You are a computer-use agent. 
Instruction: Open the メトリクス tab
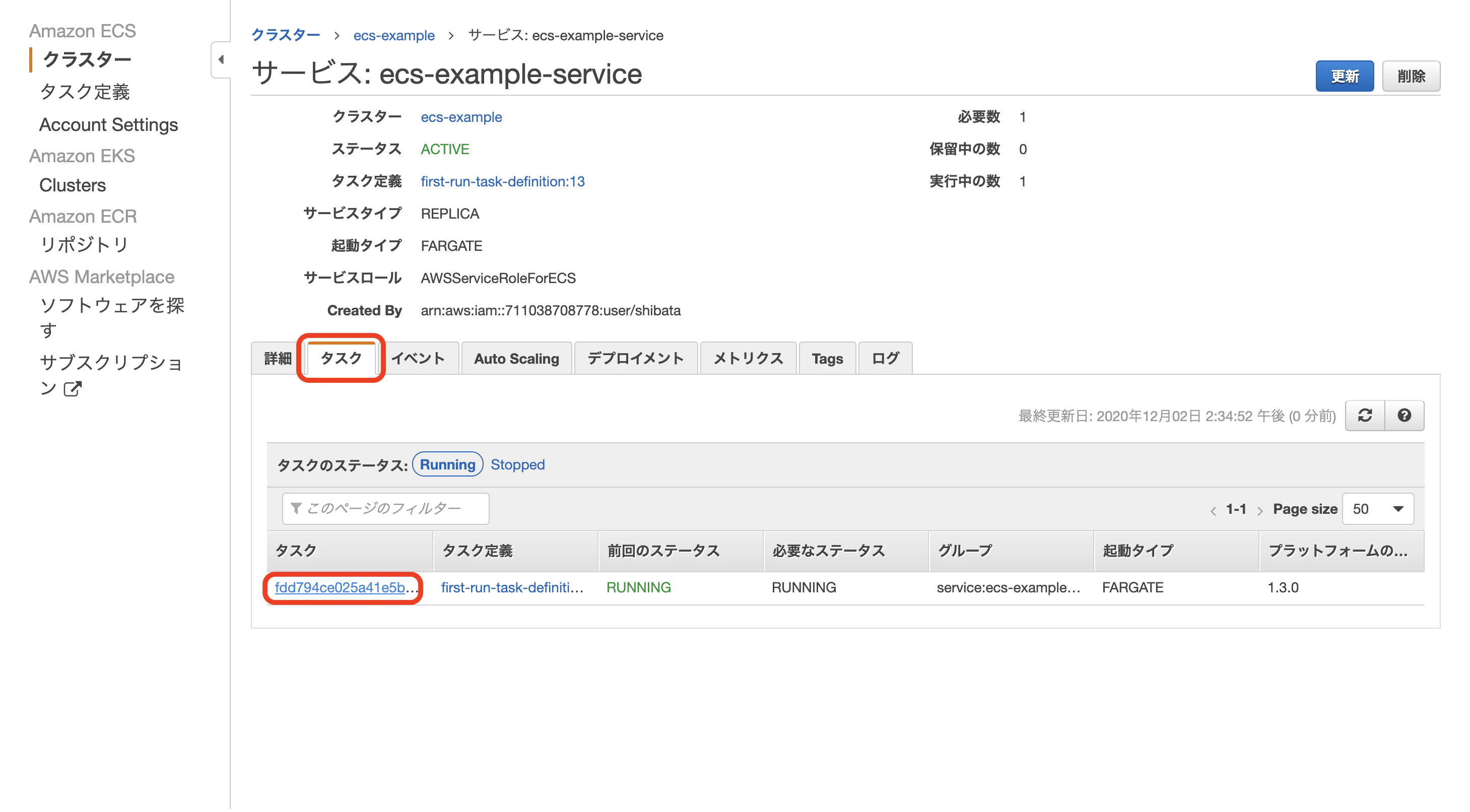click(748, 358)
